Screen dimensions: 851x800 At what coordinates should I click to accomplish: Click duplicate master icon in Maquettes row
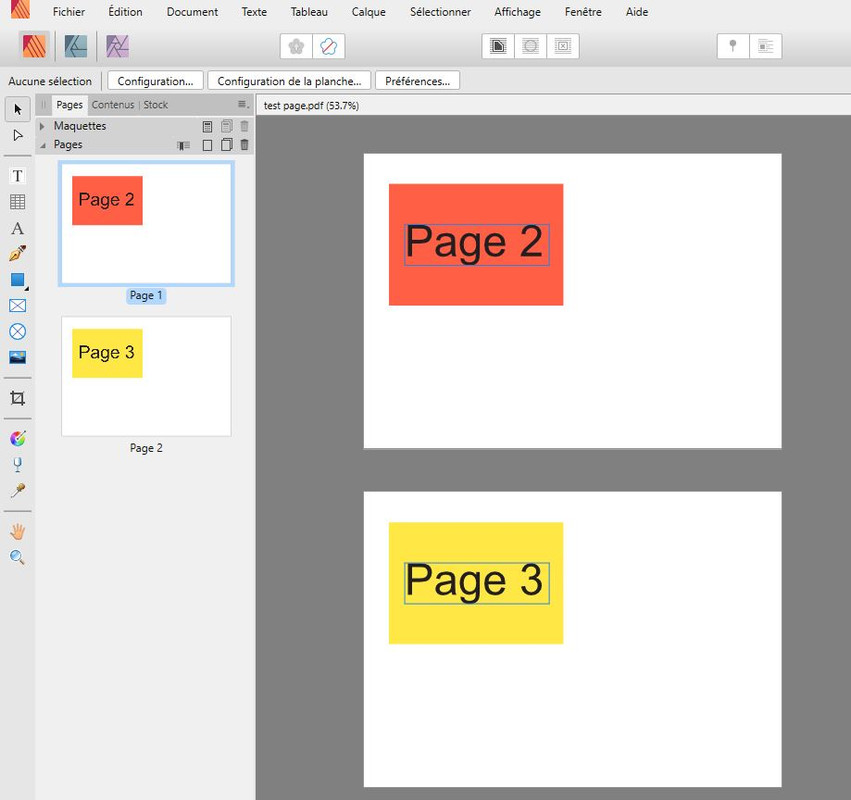point(226,126)
